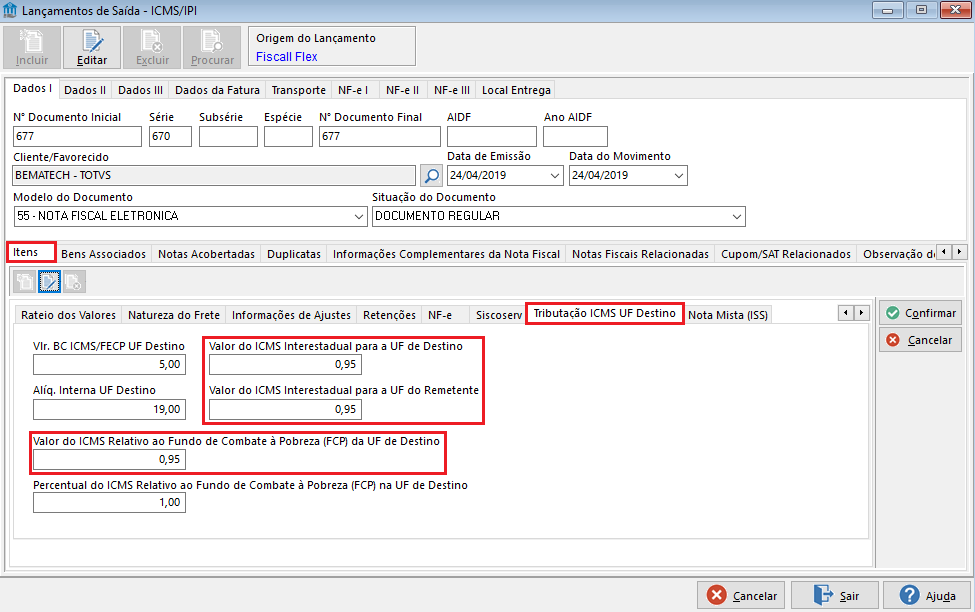Click the Incluir toolbar button
Screen dimensions: 975x612
(x=32, y=47)
